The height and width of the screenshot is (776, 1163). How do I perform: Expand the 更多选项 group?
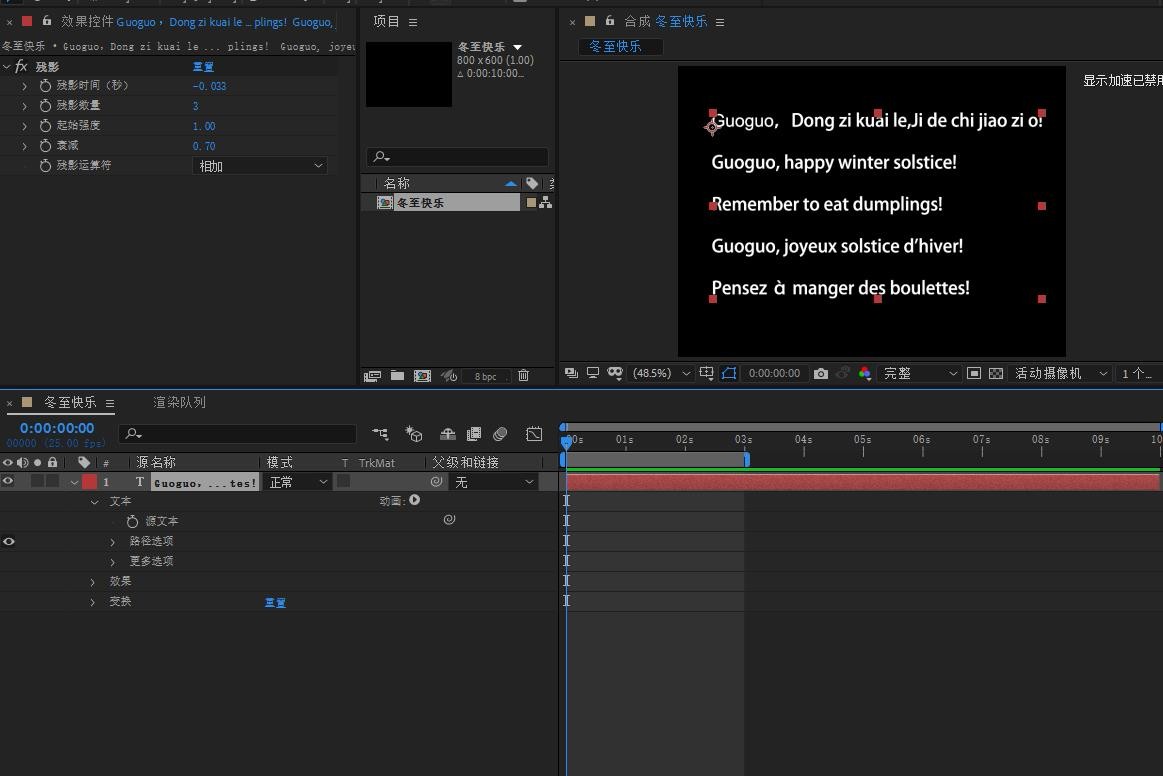(113, 562)
